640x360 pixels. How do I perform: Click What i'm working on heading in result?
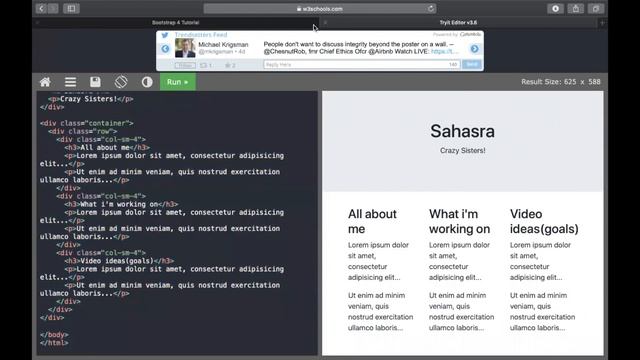click(460, 221)
